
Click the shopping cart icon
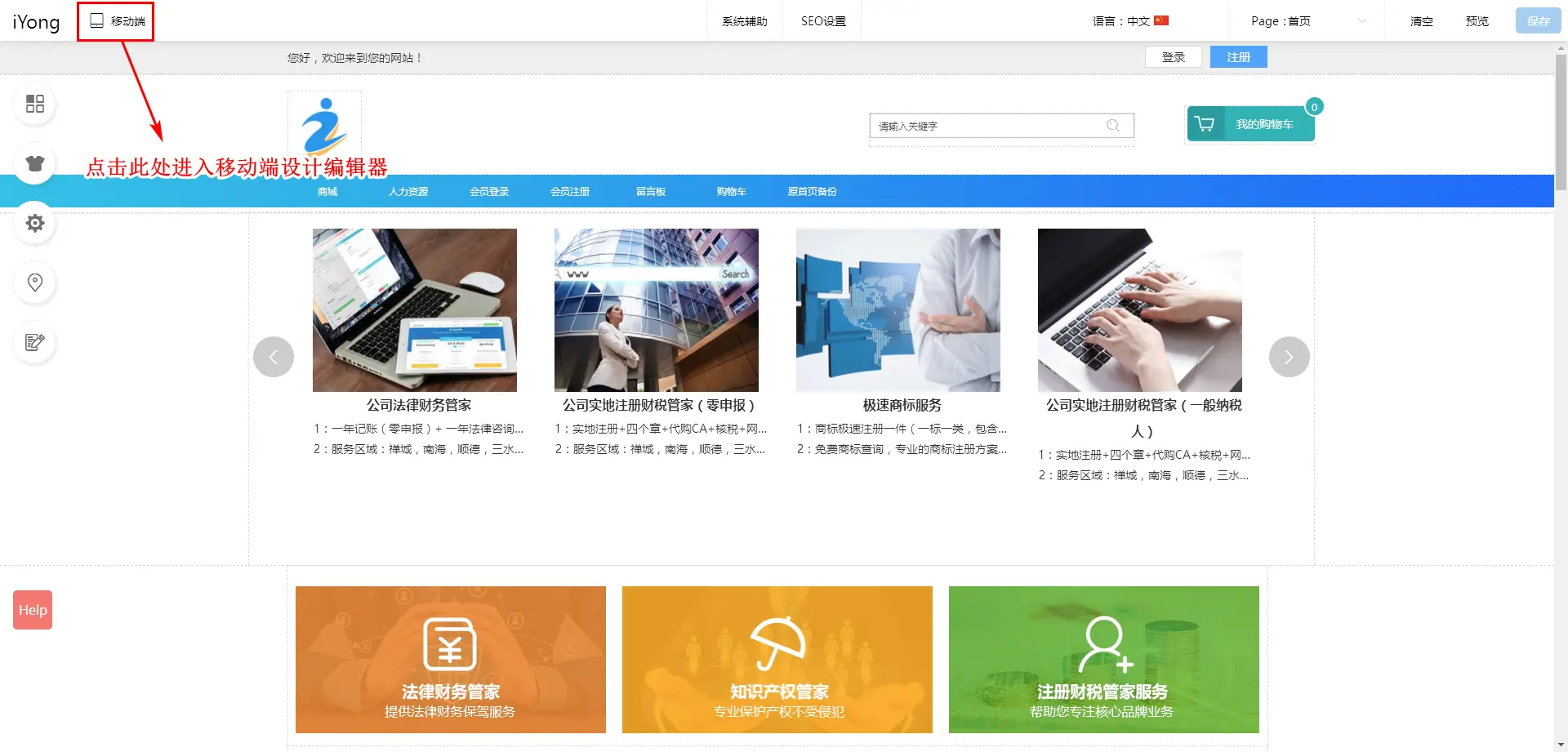point(1205,124)
